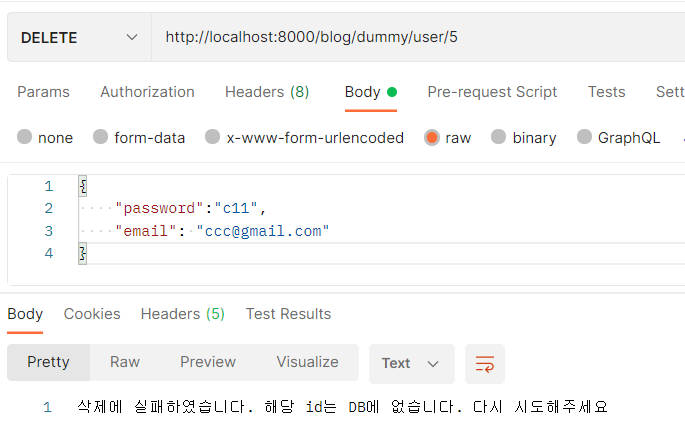Open the request Headers (8) tab
The image size is (685, 433).
(267, 92)
